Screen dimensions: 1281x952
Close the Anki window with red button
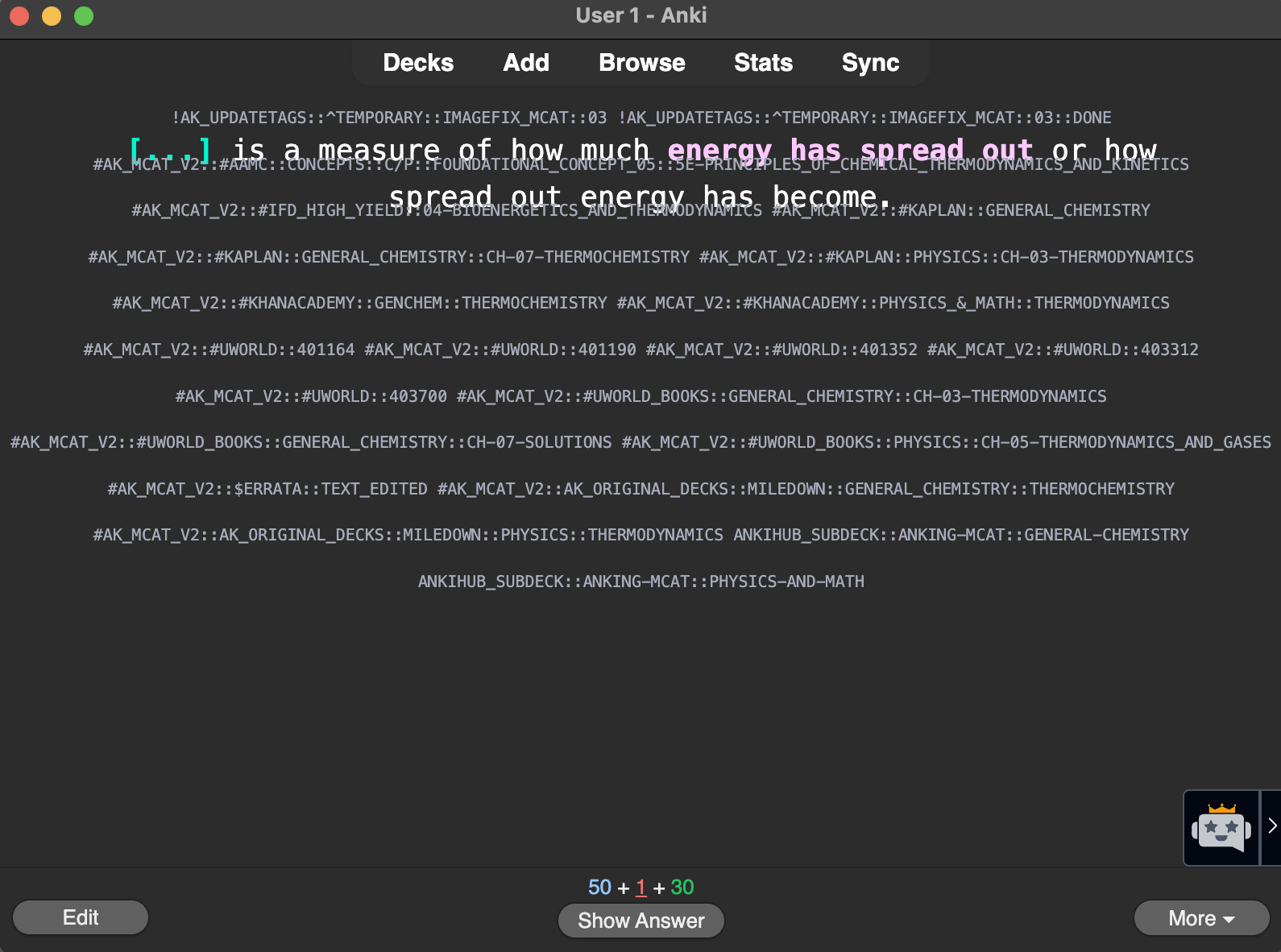pyautogui.click(x=19, y=16)
